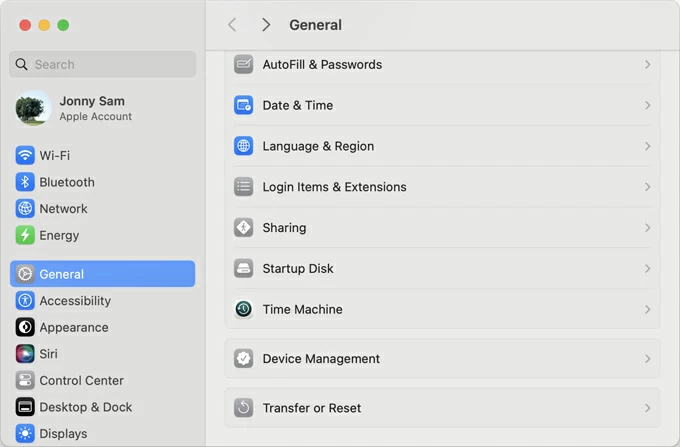680x447 pixels.
Task: Select the Energy lightning icon
Action: 25,236
